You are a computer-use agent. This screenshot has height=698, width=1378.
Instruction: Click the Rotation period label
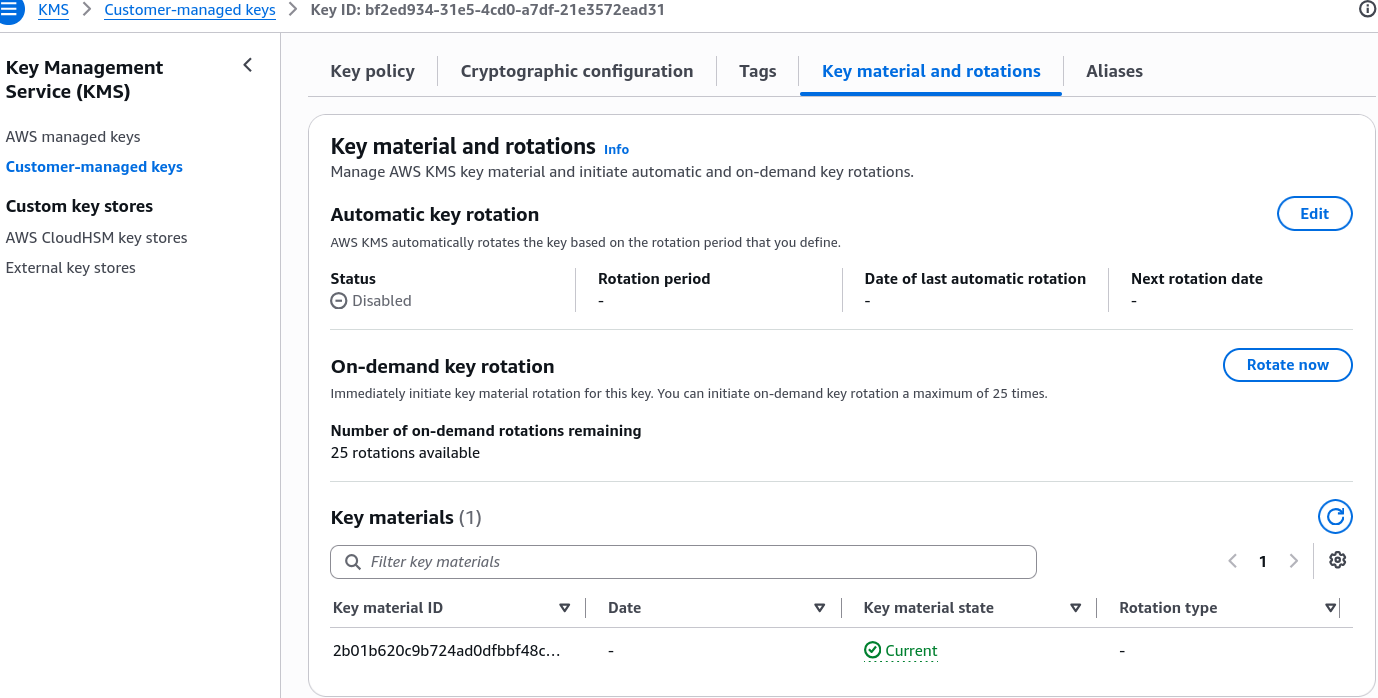pos(654,279)
